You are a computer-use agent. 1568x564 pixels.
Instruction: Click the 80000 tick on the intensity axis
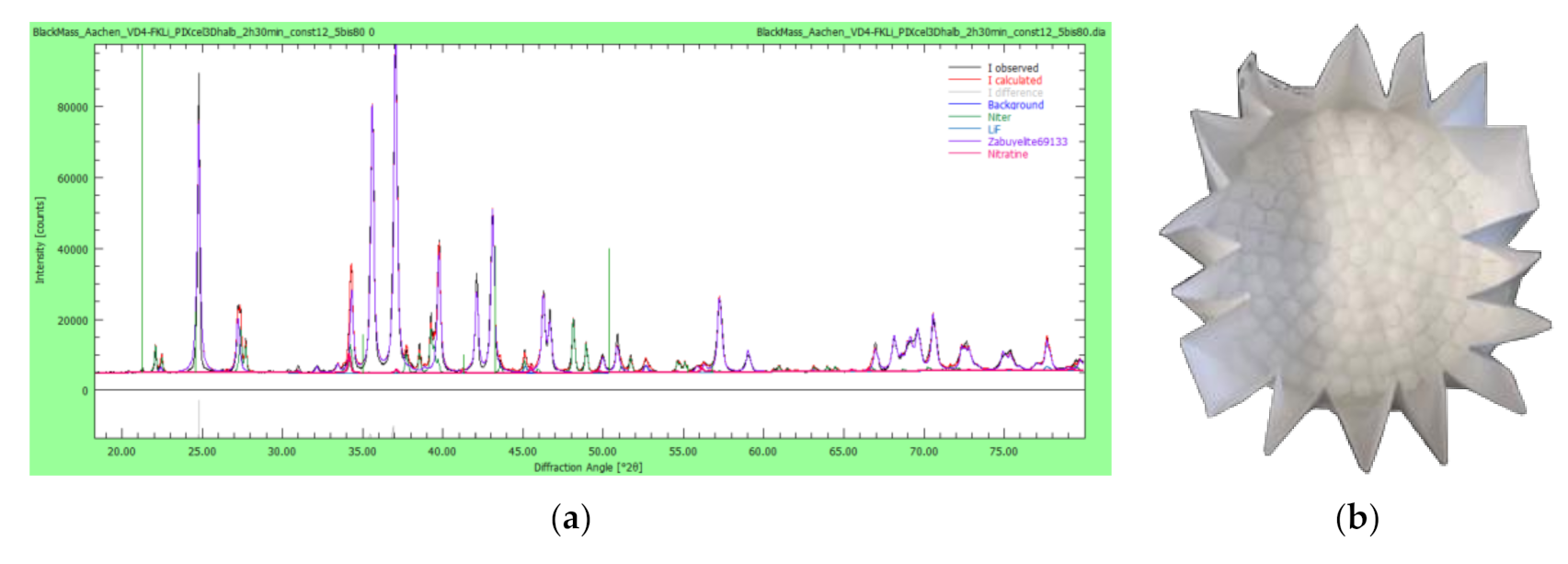coord(73,108)
